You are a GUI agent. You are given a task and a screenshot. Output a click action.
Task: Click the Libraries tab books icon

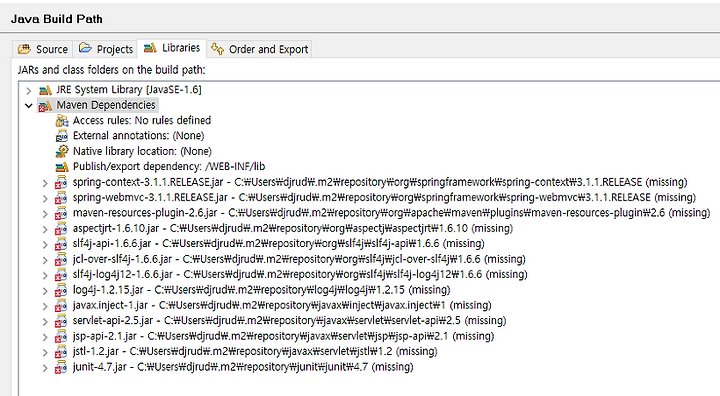coord(150,47)
